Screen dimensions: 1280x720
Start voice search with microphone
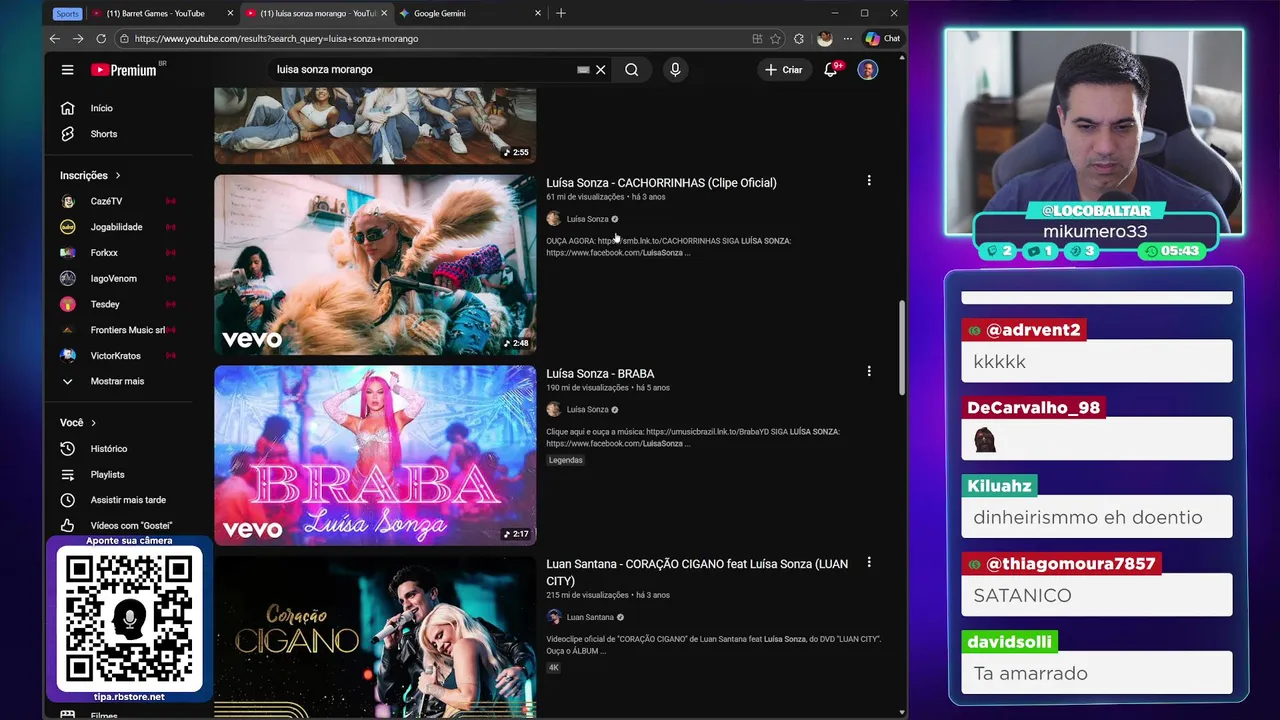(x=675, y=70)
